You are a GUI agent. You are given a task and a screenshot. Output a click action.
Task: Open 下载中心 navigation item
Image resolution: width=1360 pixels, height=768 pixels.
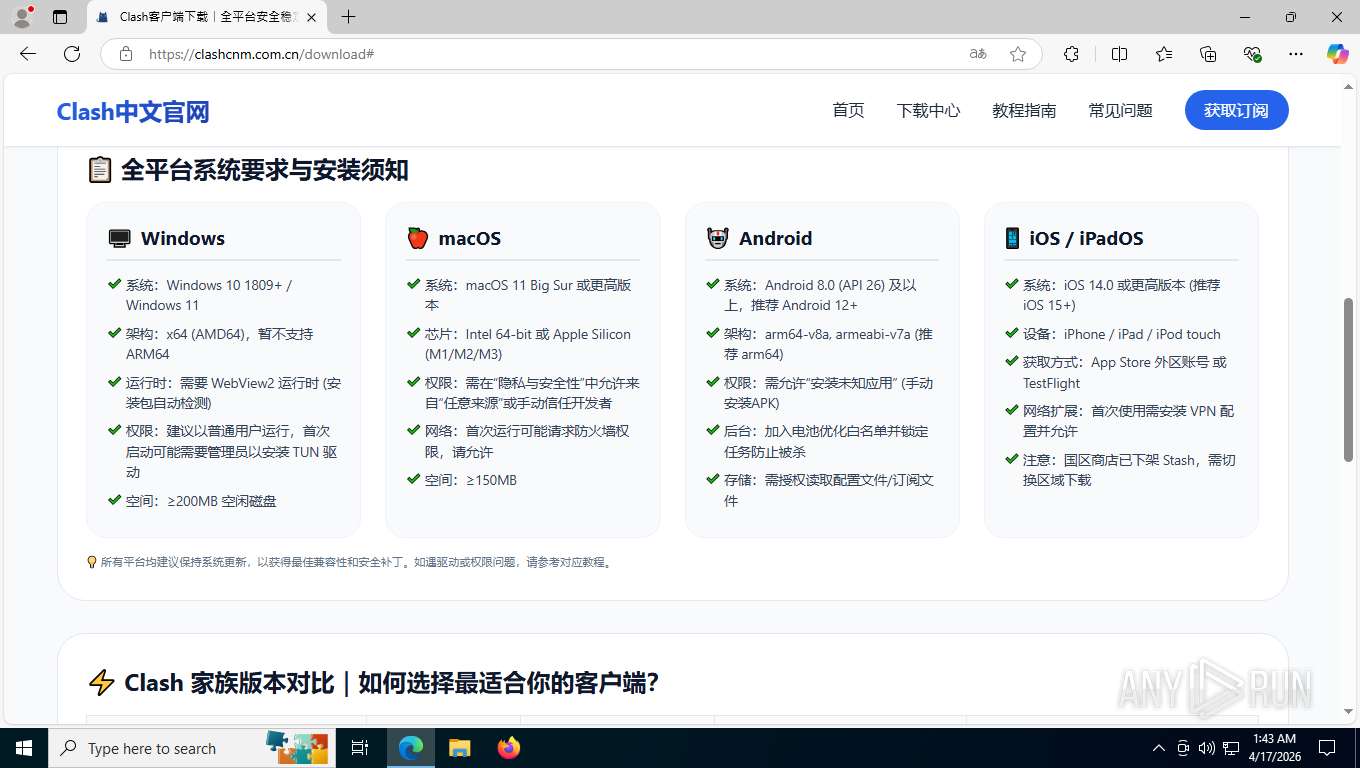pyautogui.click(x=928, y=111)
